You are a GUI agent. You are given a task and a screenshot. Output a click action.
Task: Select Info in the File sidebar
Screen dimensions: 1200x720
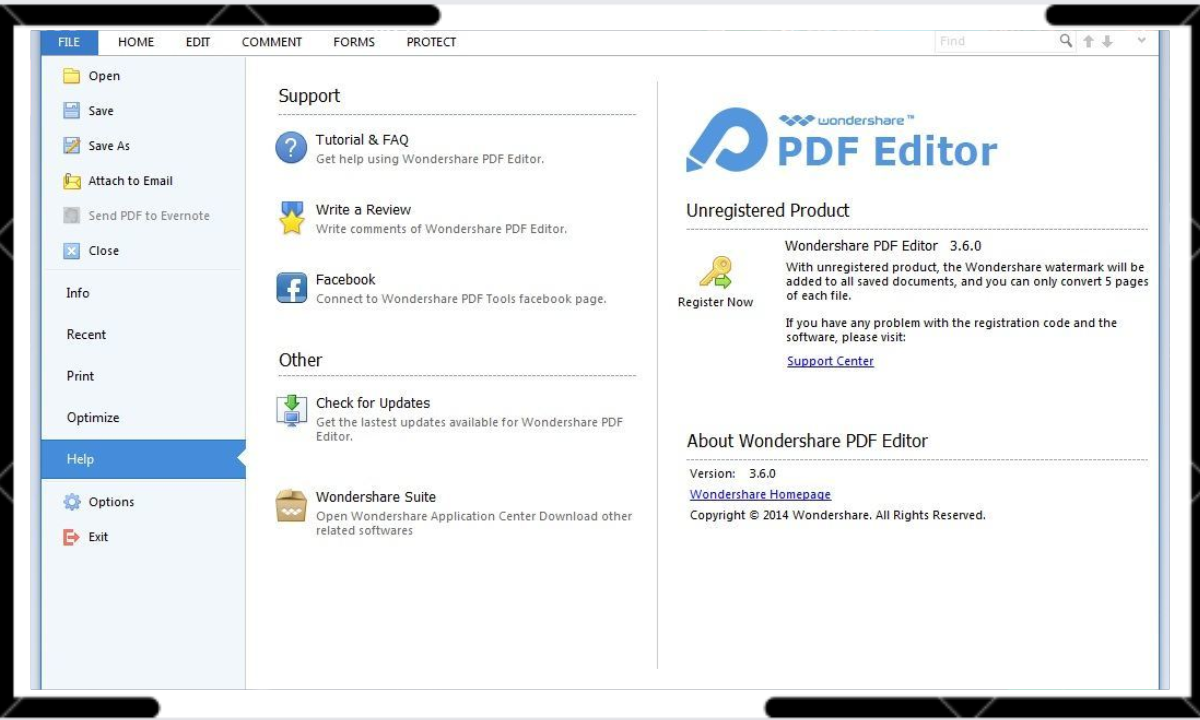(143, 293)
